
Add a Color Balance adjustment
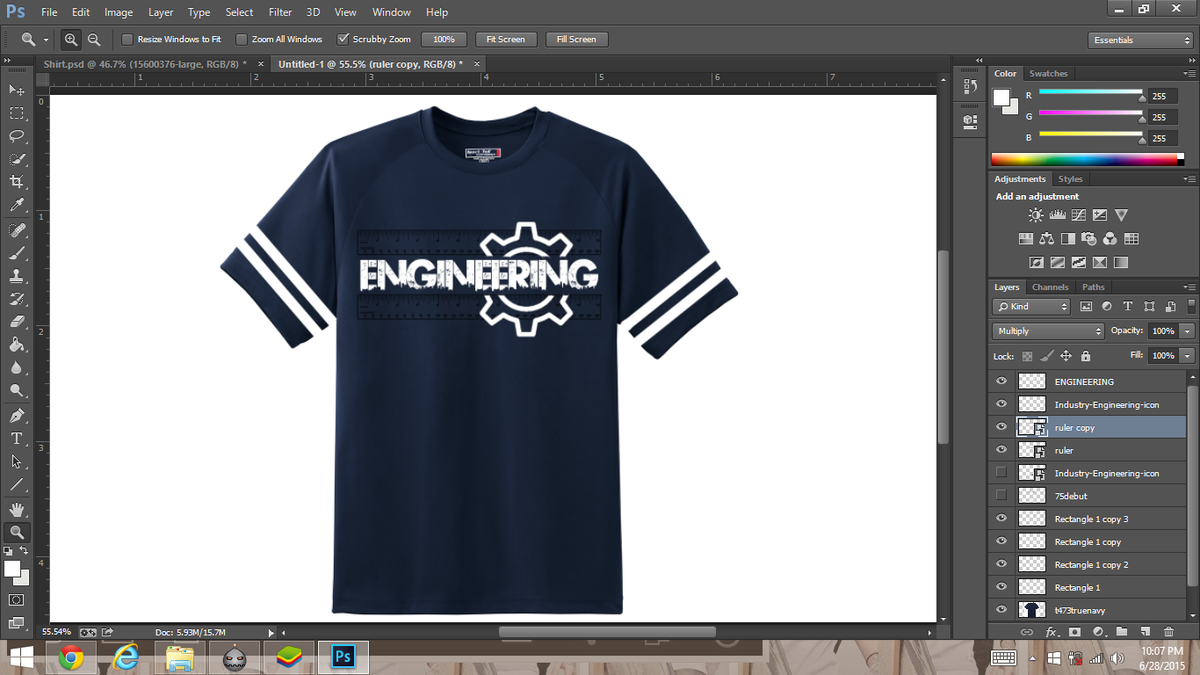[x=1046, y=239]
